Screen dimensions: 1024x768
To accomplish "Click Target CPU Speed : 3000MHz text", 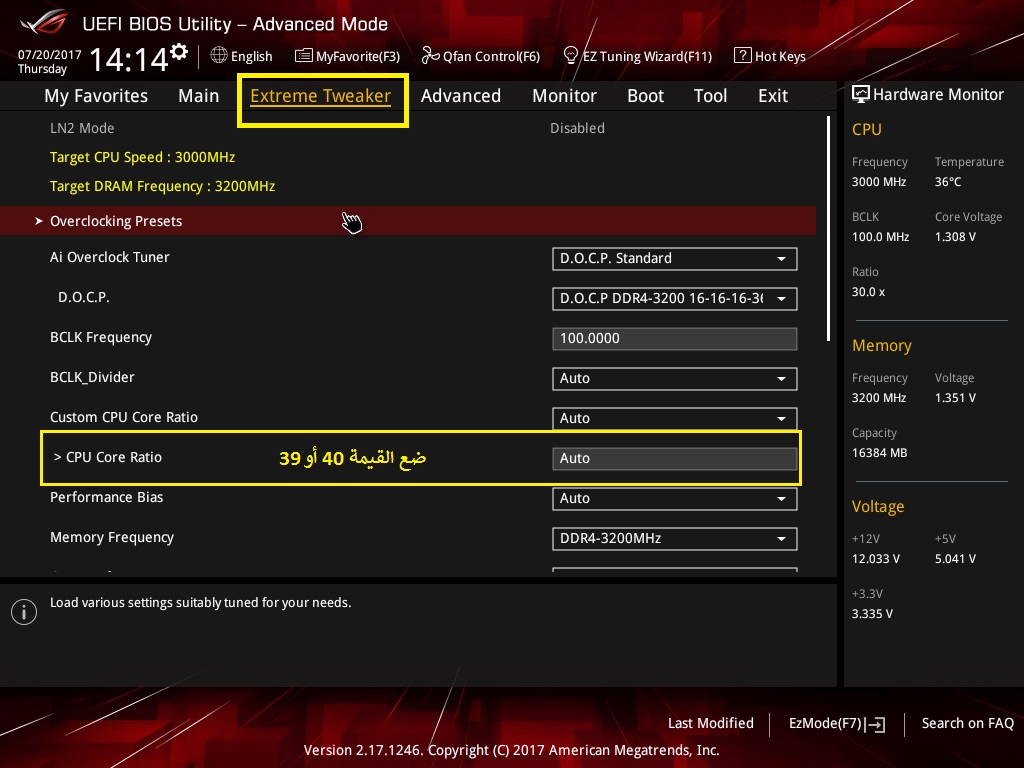I will point(142,157).
